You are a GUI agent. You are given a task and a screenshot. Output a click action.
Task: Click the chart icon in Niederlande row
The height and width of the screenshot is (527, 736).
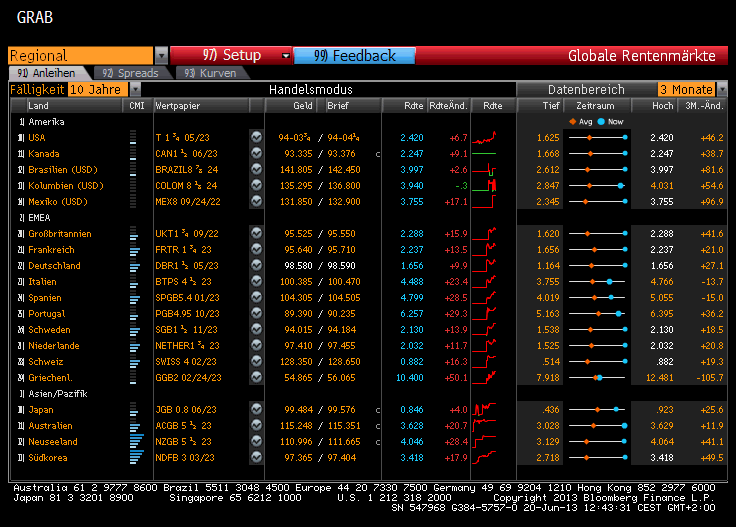pos(256,345)
